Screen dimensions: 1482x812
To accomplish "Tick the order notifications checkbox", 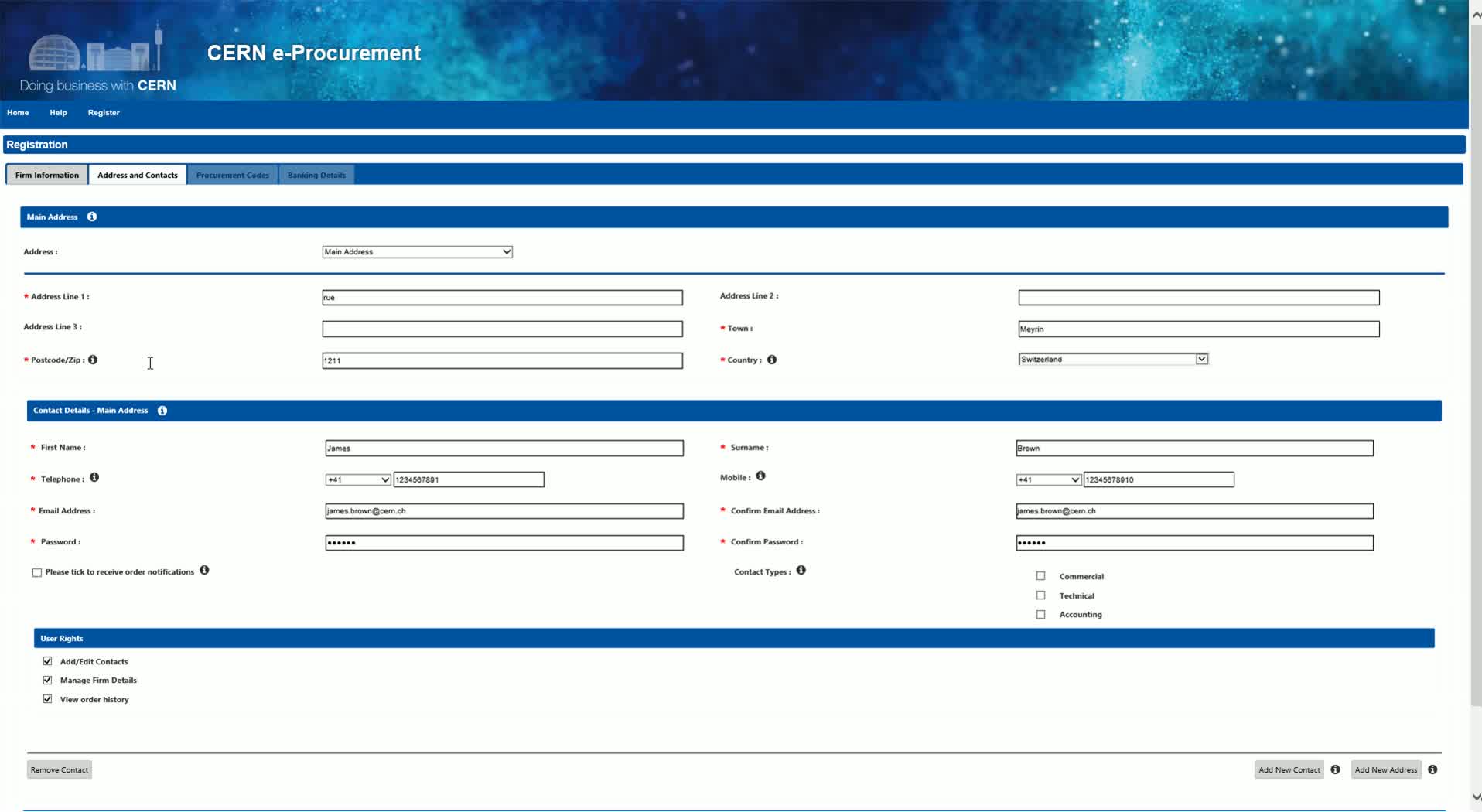I will coord(37,573).
